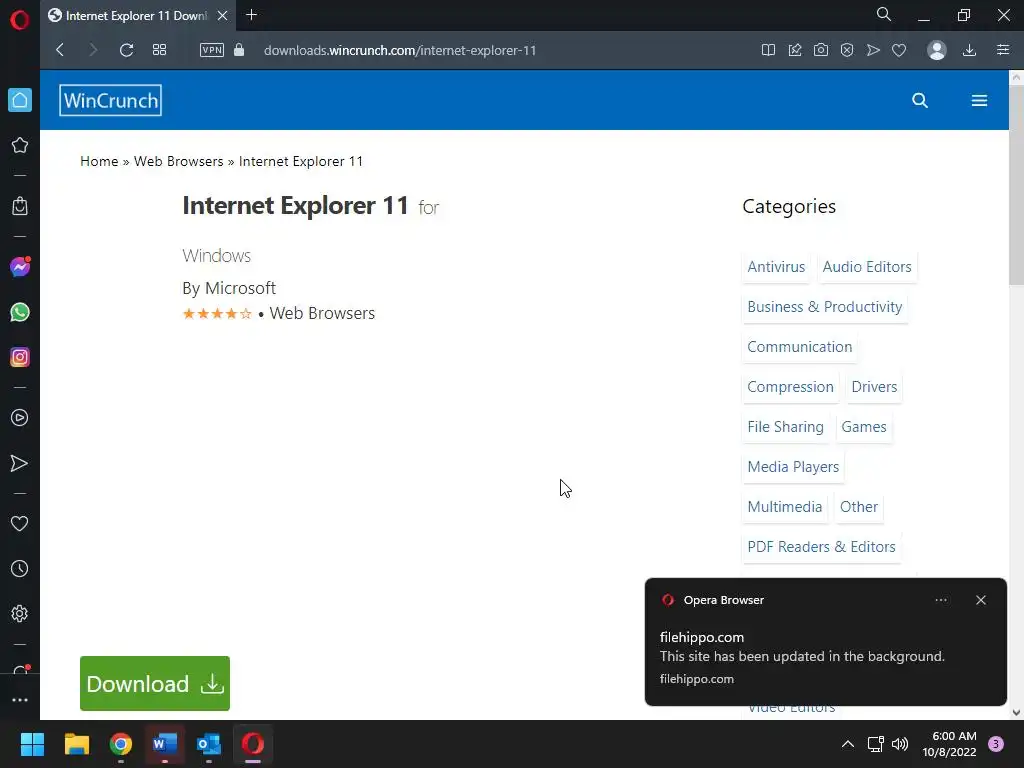1024x768 pixels.
Task: Open Windows Start menu
Action: point(32,744)
